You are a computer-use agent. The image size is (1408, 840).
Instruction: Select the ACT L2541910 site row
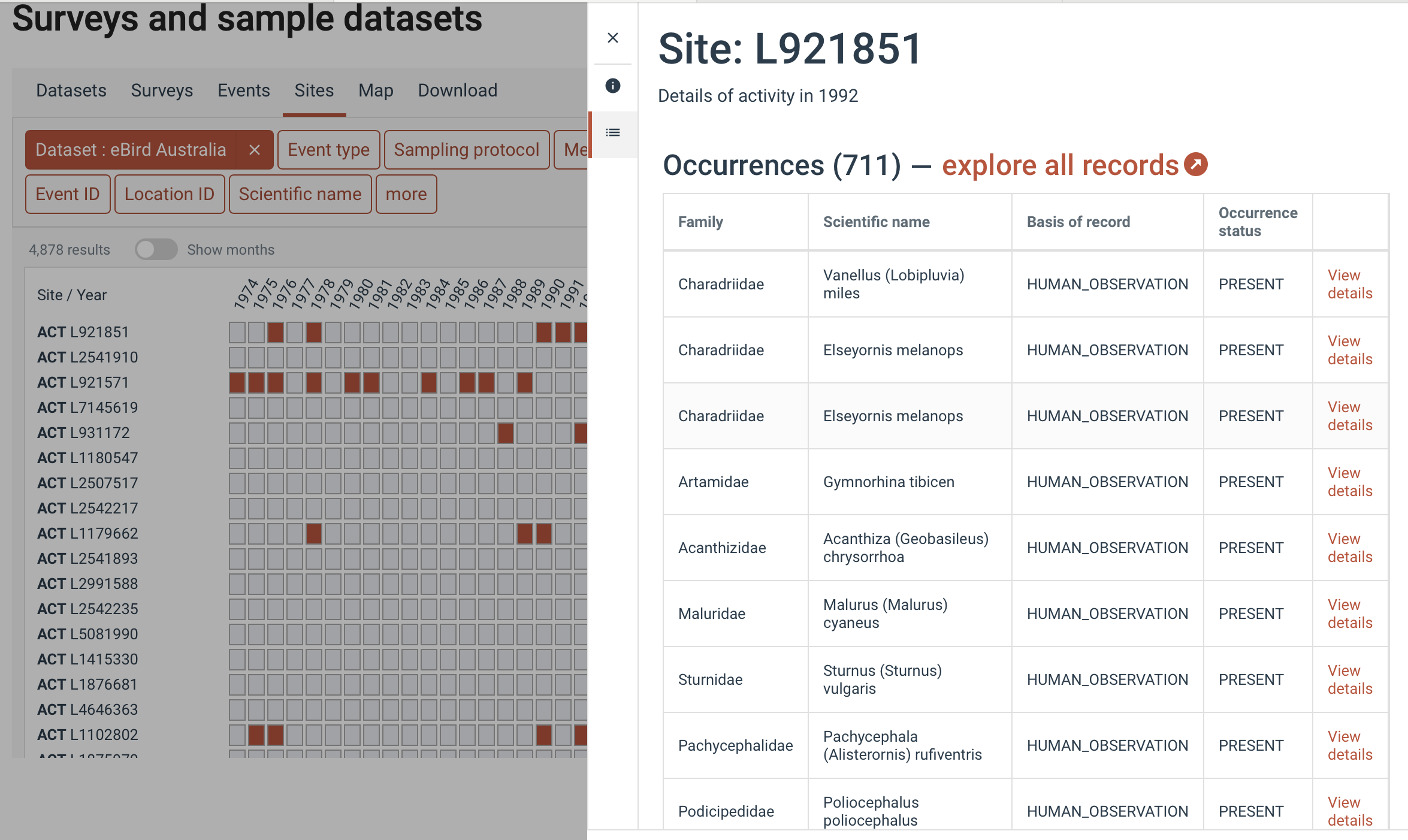(x=87, y=357)
